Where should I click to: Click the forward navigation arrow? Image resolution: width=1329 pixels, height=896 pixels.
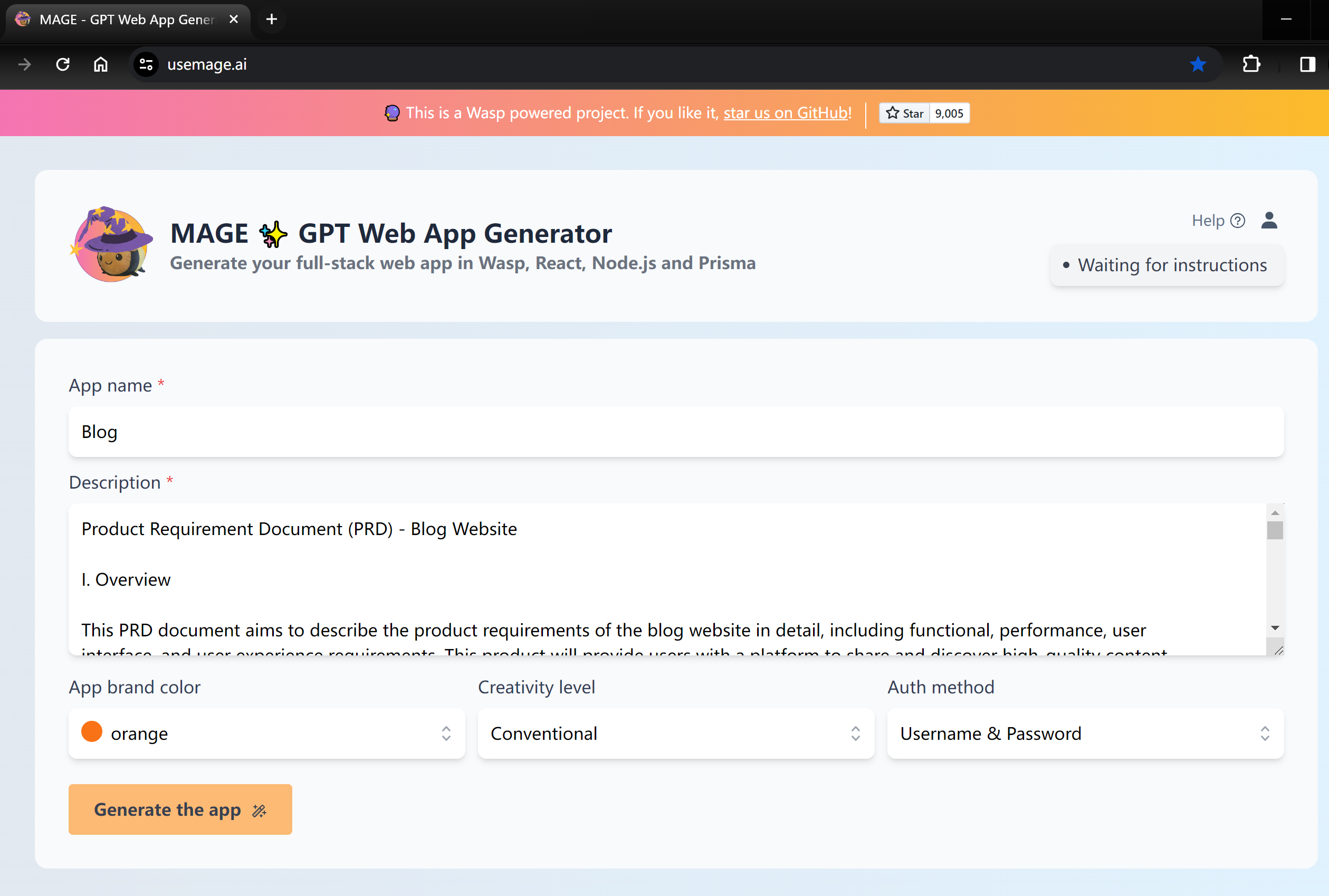[x=25, y=64]
